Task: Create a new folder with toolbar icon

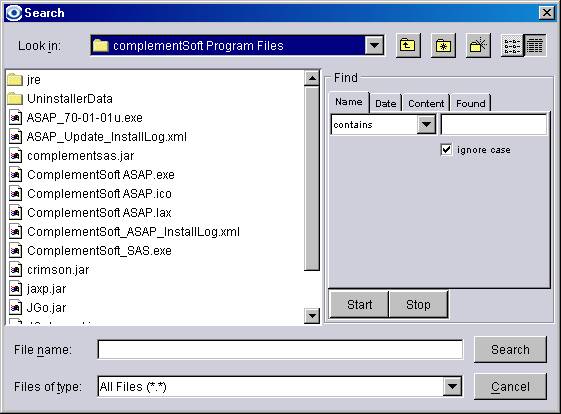Action: [478, 45]
